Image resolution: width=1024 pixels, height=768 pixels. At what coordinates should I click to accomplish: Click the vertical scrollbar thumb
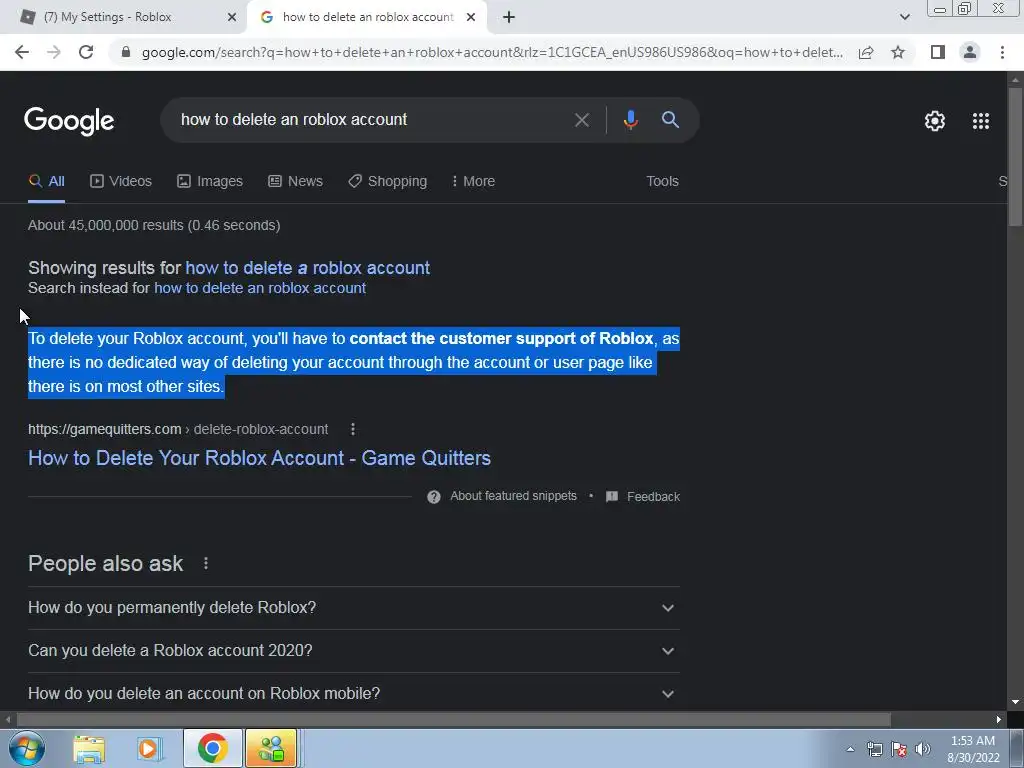pyautogui.click(x=1015, y=157)
